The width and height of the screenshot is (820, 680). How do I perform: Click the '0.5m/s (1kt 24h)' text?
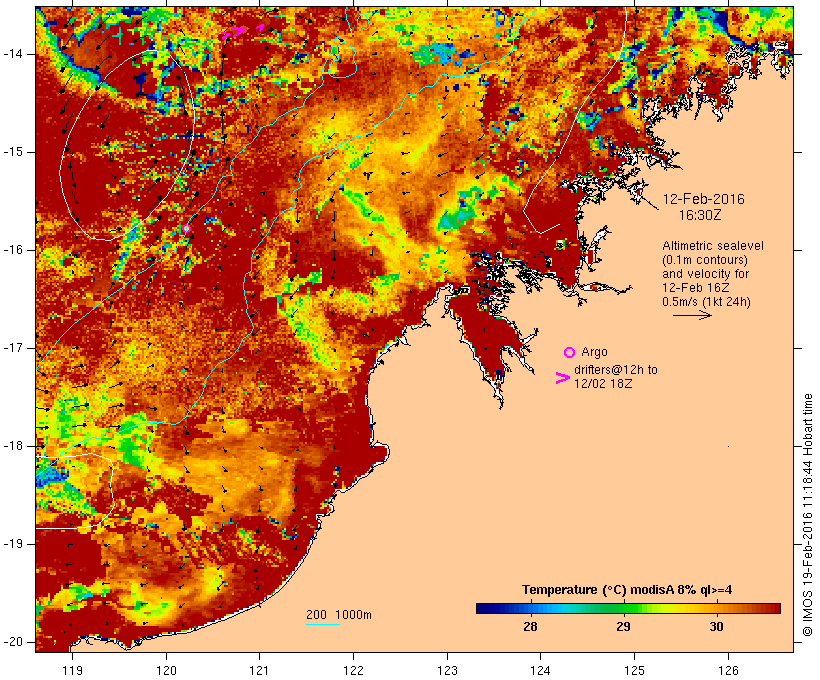pos(706,302)
